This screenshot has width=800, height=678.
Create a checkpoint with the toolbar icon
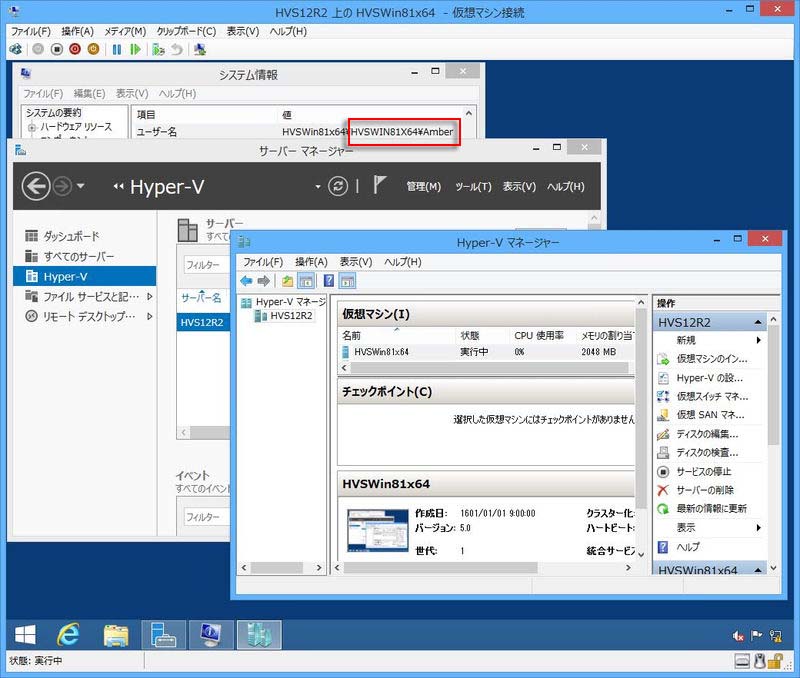pyautogui.click(x=159, y=49)
